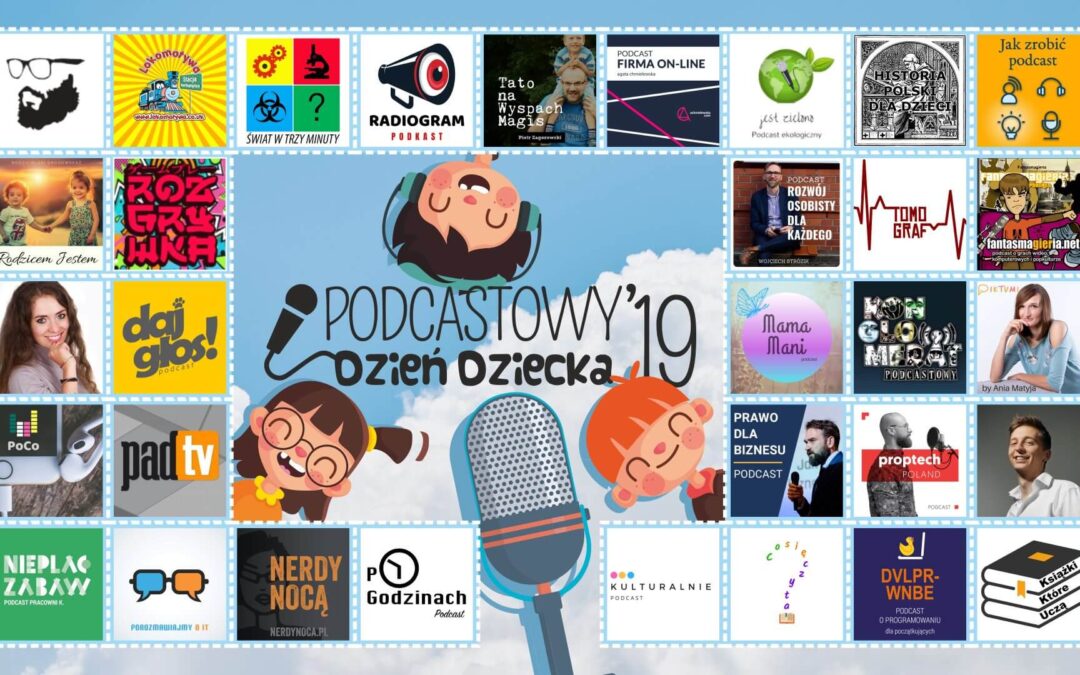Open the bearded face with glasses cover
The image size is (1080, 675).
tap(51, 91)
